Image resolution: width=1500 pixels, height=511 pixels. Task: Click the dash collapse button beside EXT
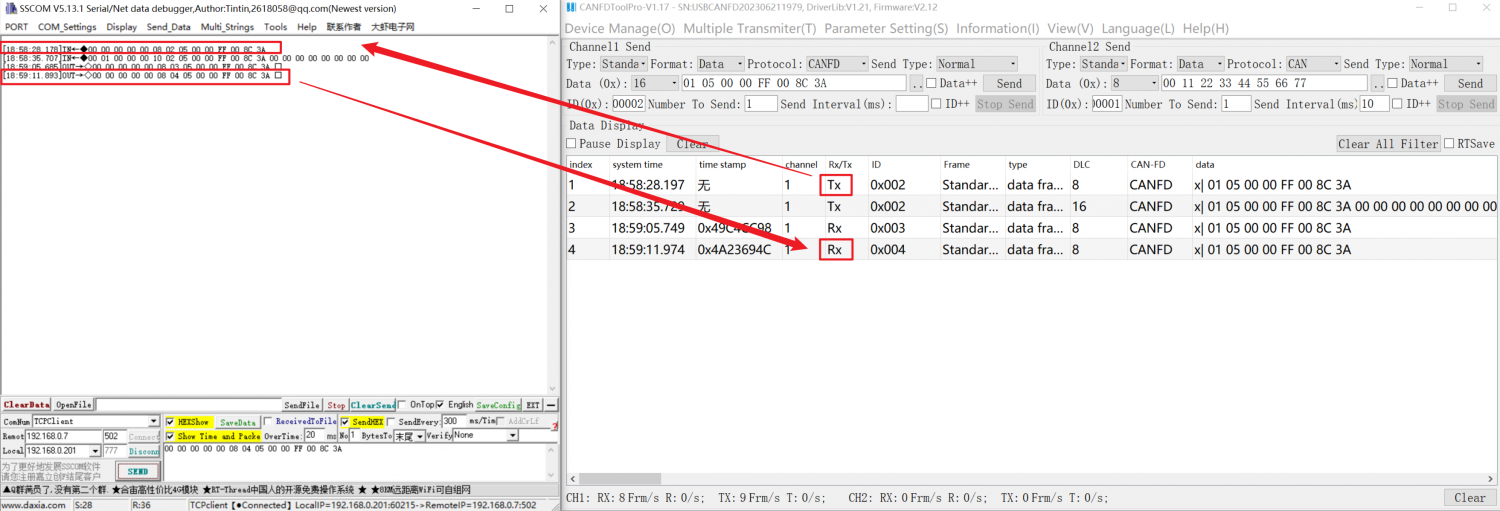tap(551, 405)
